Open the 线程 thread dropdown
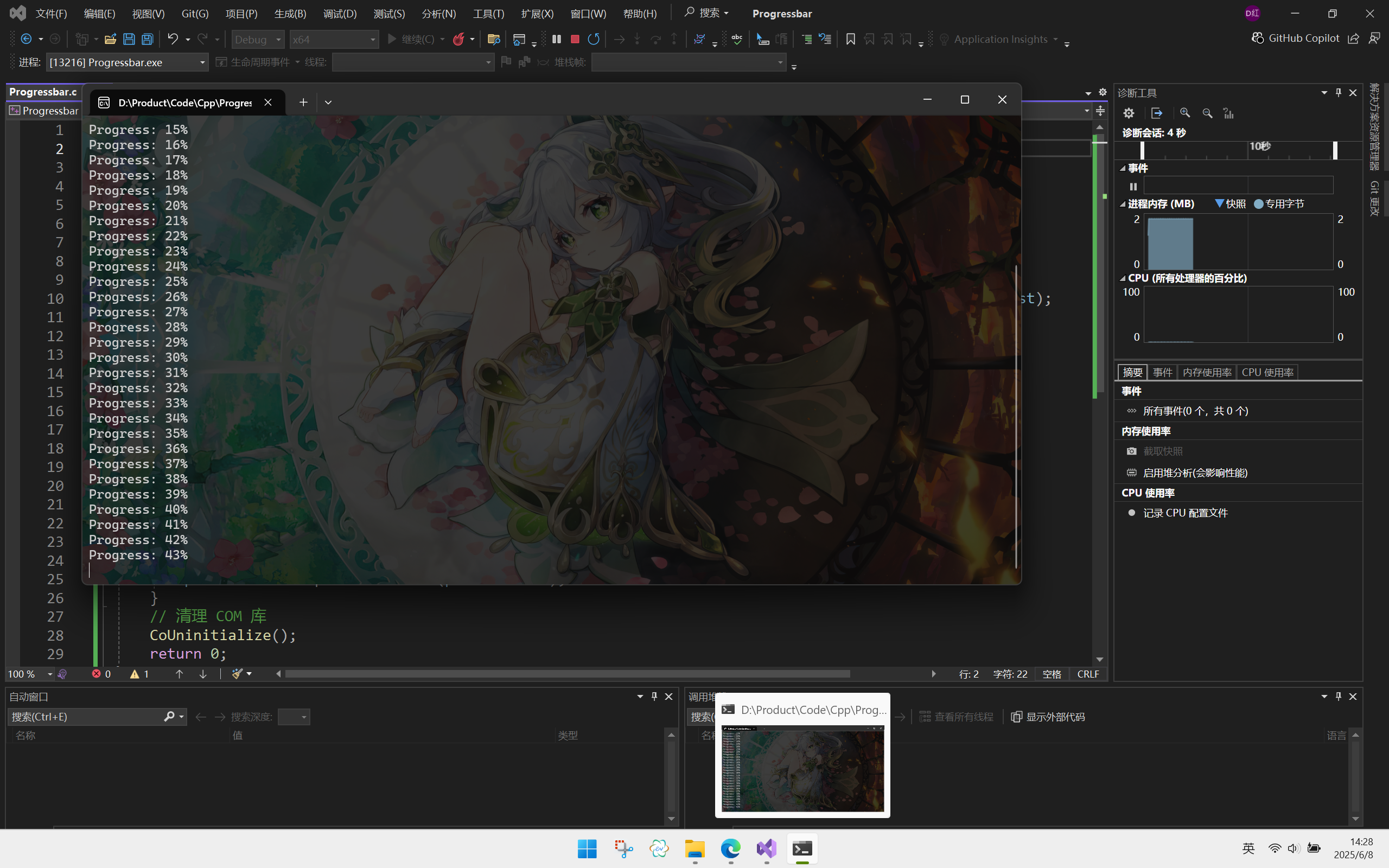1389x868 pixels. (x=413, y=62)
